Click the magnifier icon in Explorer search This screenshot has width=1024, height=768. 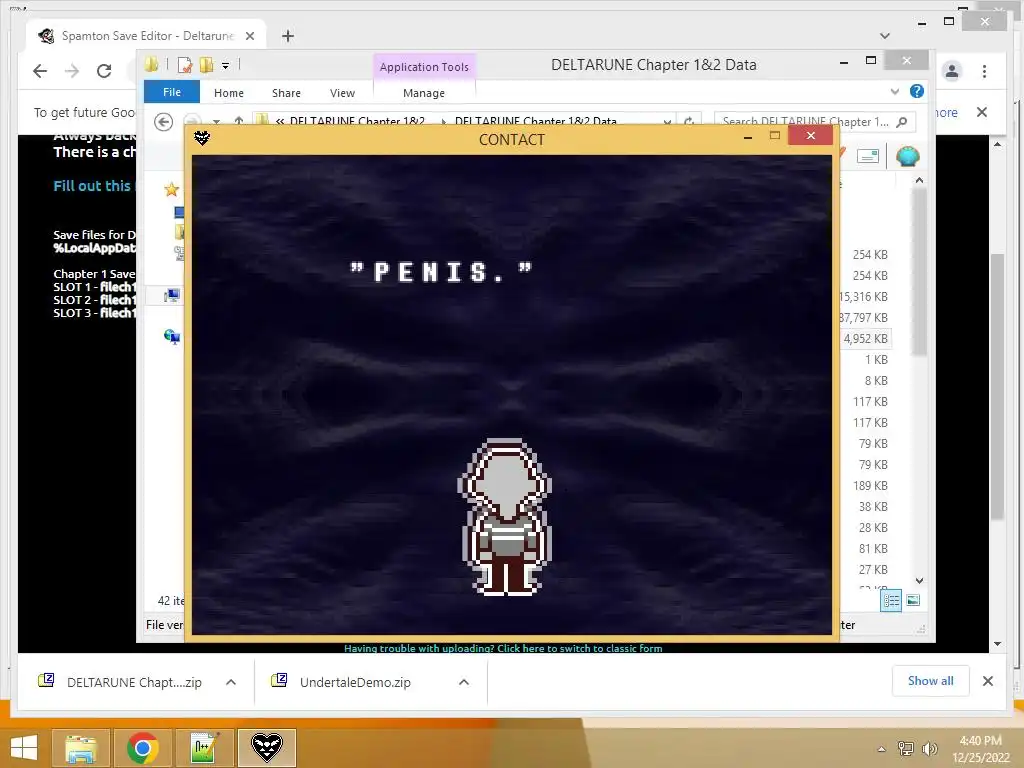(903, 121)
